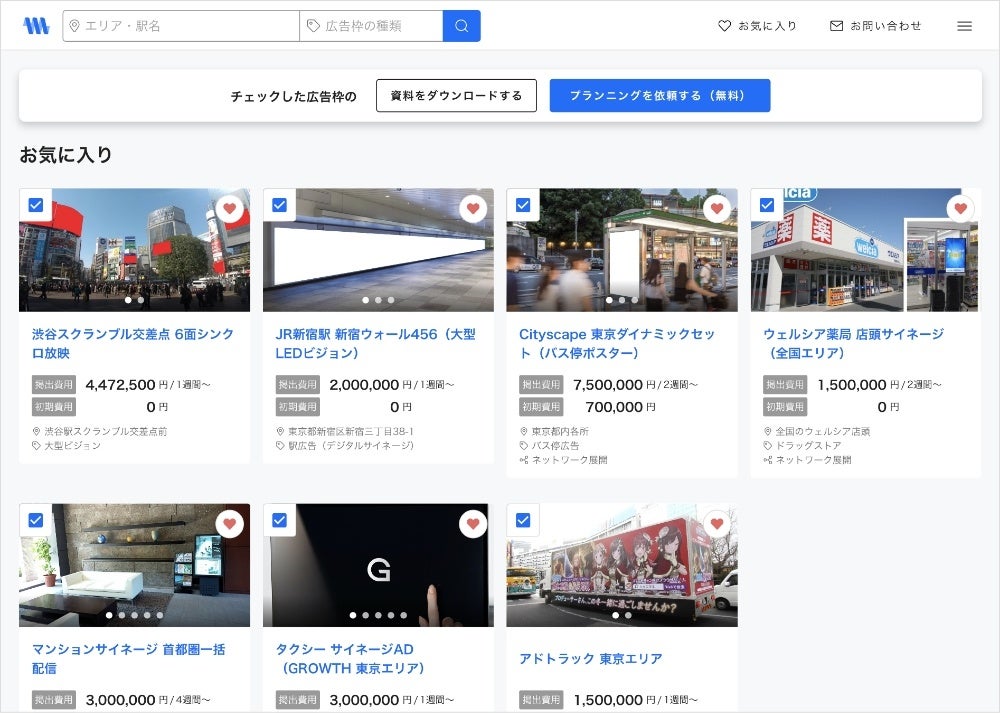The width and height of the screenshot is (1000, 713).
Task: Click heart on the ad truck card
Action: point(717,524)
